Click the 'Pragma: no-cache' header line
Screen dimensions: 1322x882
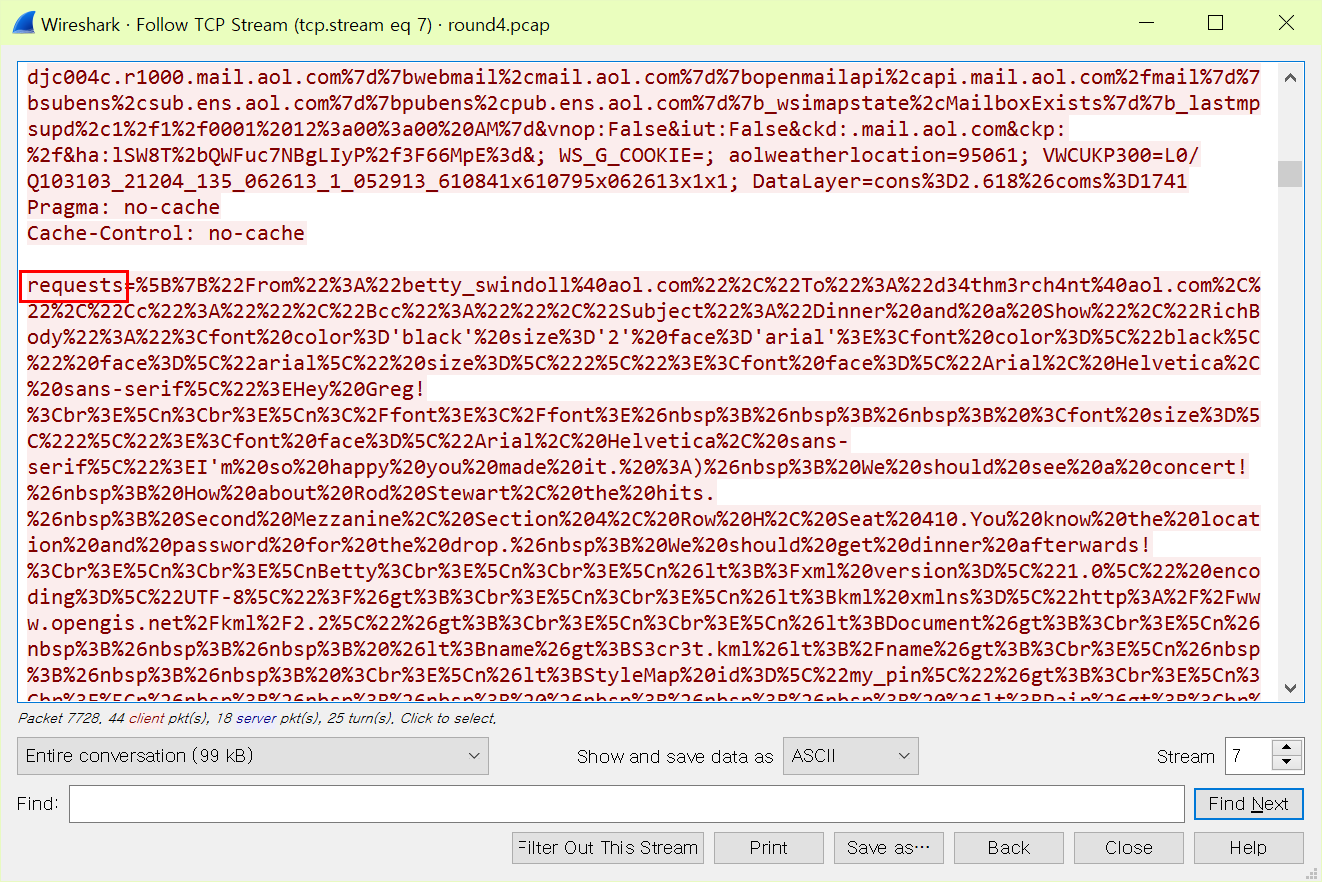click(x=124, y=208)
